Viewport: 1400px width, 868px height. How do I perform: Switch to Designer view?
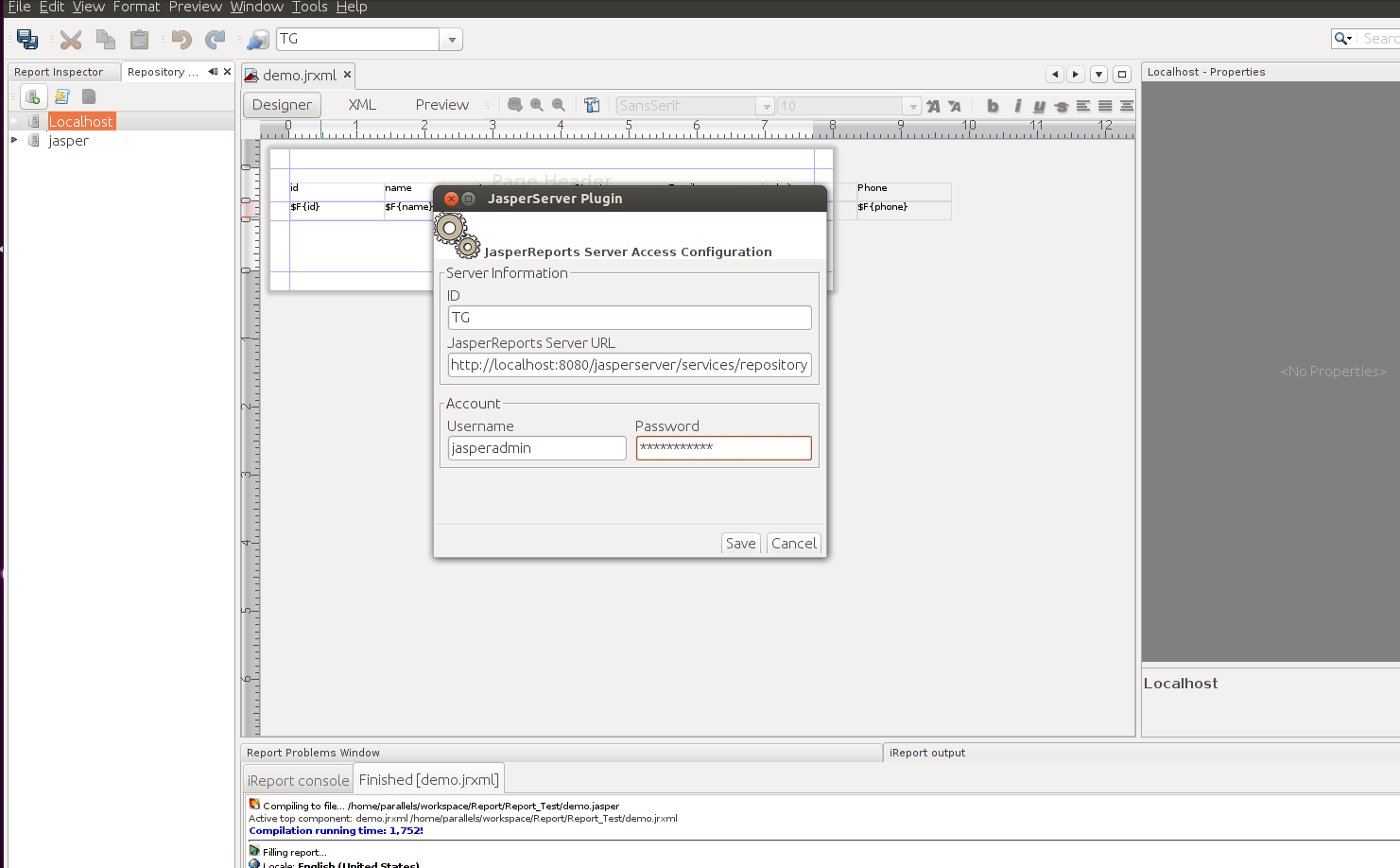click(282, 105)
